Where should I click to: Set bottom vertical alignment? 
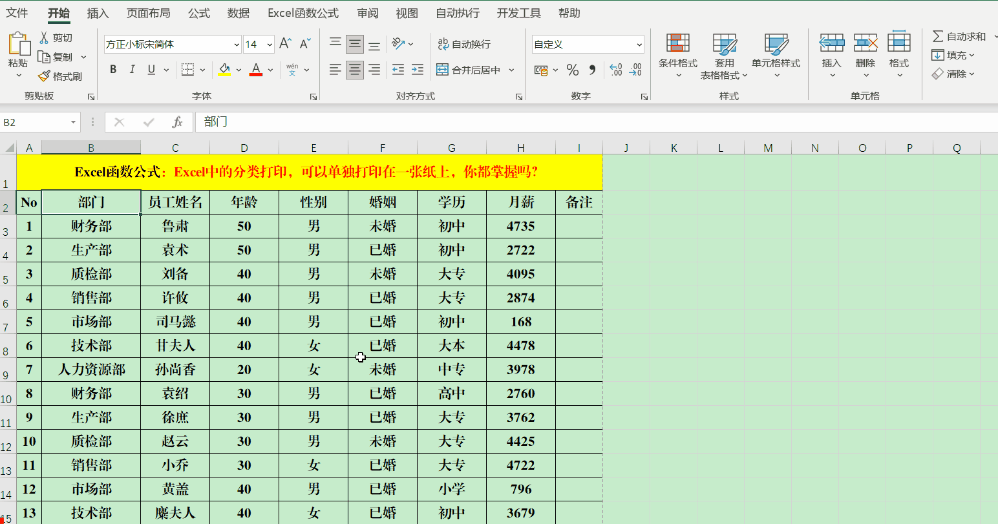[x=374, y=44]
